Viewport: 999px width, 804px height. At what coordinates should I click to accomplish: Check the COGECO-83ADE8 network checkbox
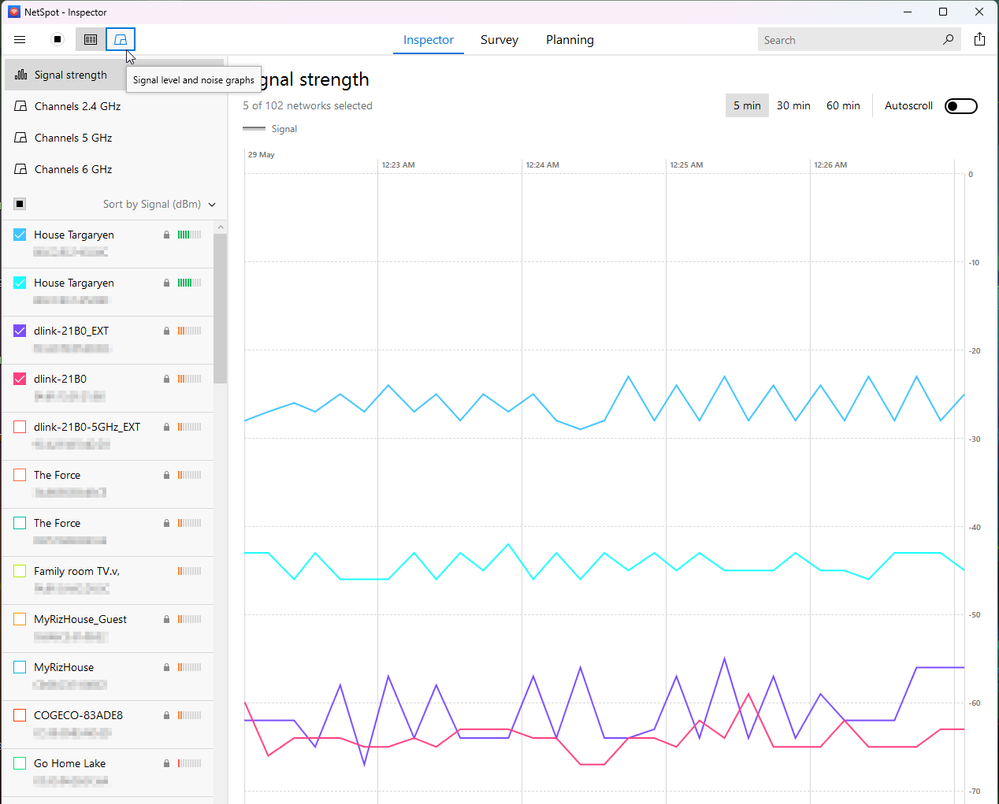pyautogui.click(x=20, y=715)
